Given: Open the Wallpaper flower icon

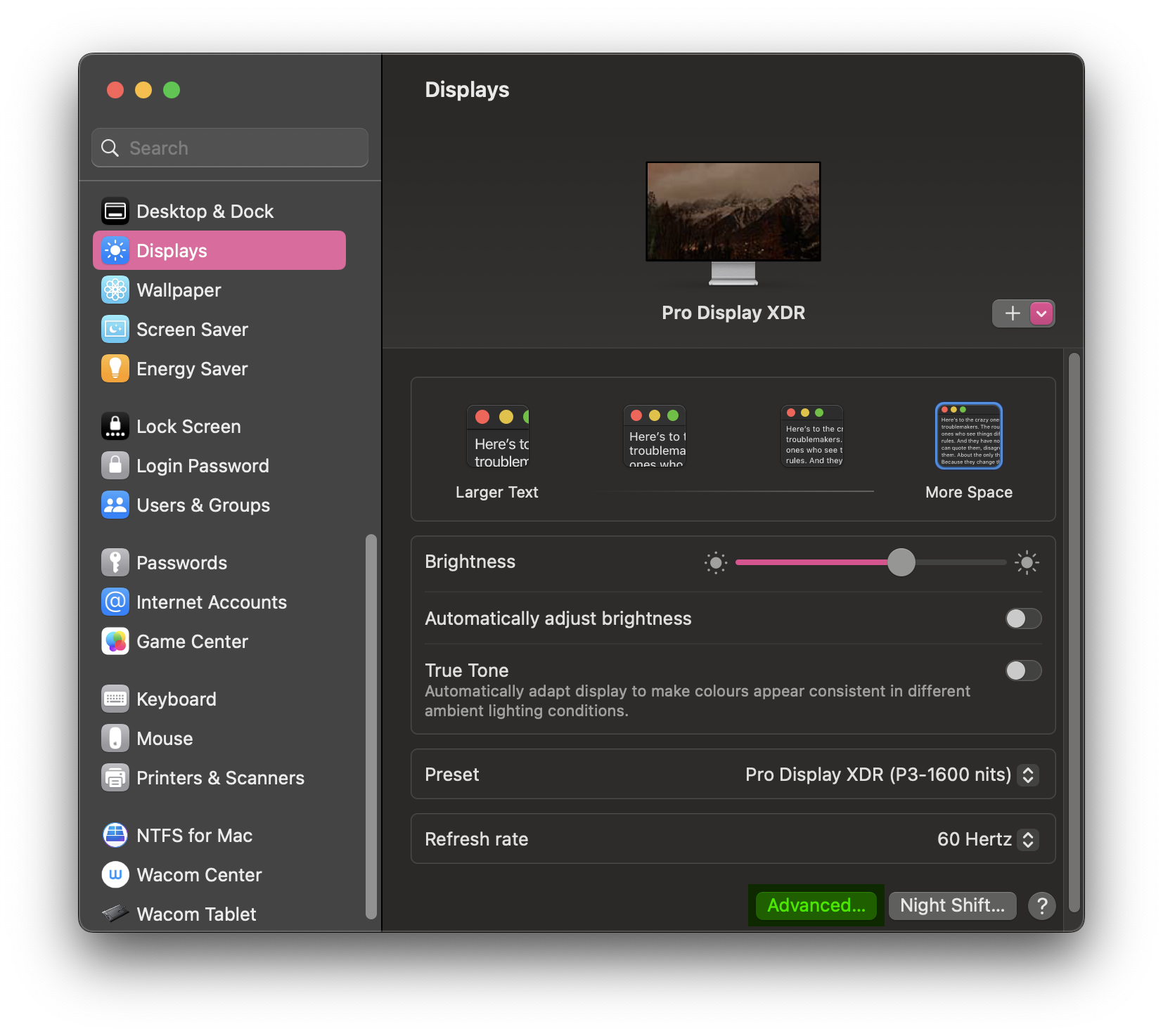Looking at the screenshot, I should coord(115,290).
